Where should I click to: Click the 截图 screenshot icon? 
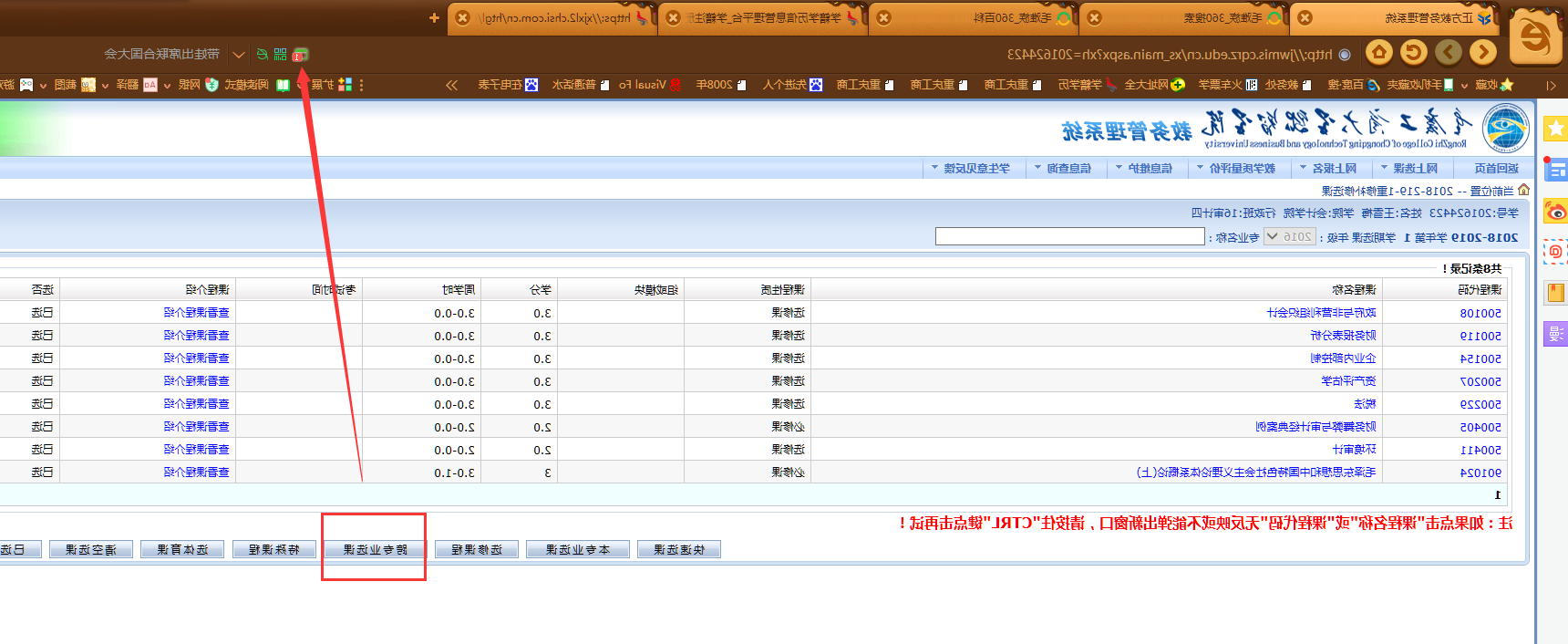coord(88,85)
